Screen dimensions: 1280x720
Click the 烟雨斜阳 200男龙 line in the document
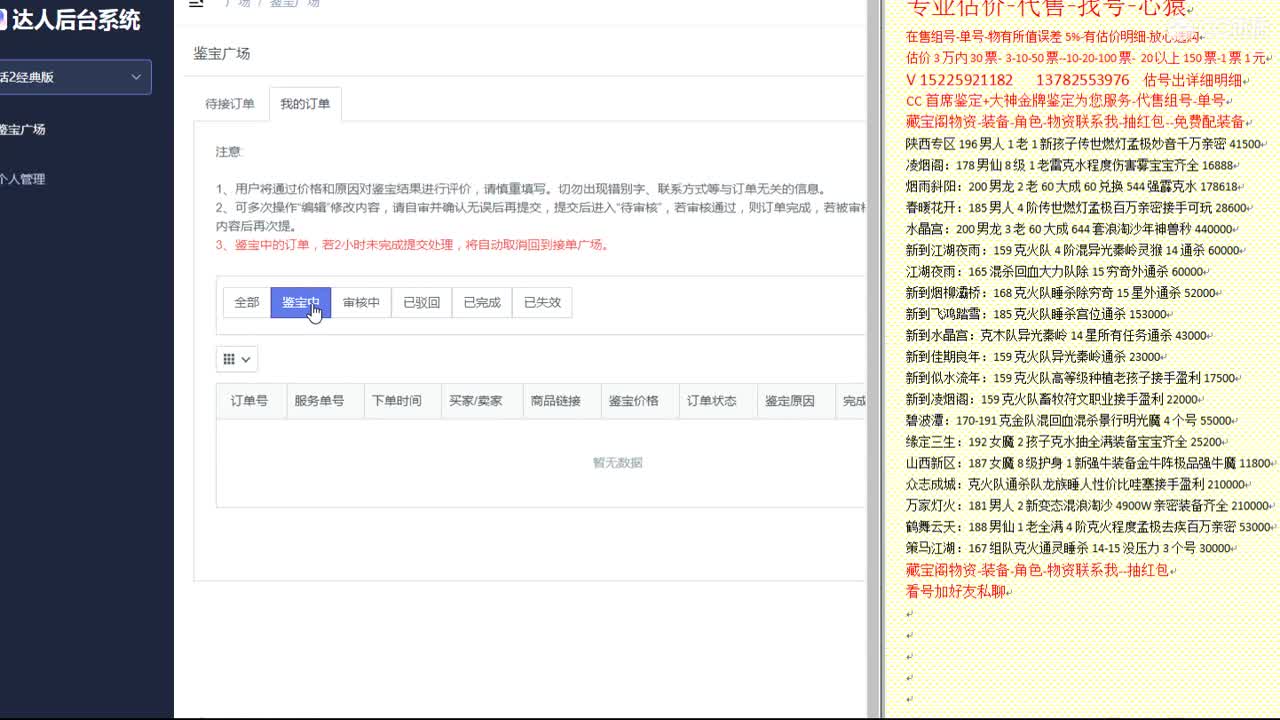tap(1073, 186)
